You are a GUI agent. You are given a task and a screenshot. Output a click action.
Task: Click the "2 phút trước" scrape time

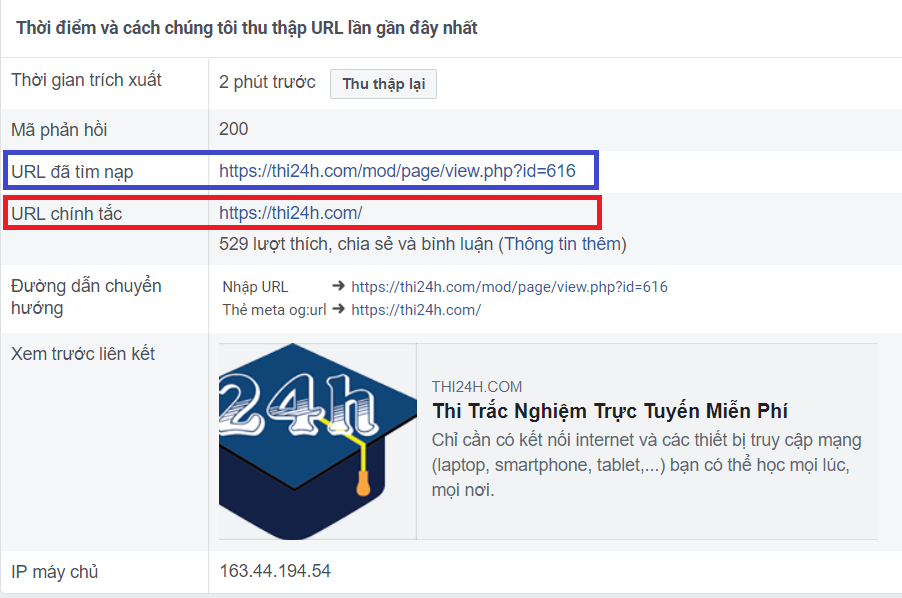(x=267, y=82)
